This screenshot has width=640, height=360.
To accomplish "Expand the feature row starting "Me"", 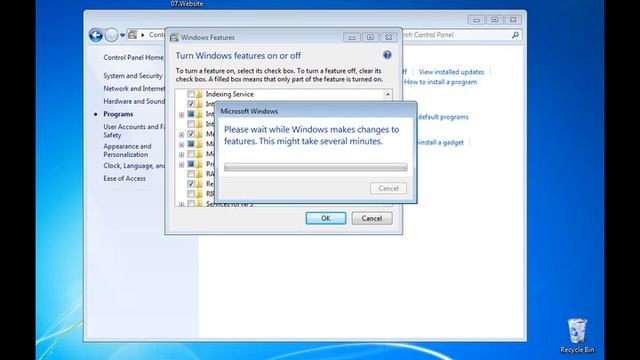I will [181, 135].
